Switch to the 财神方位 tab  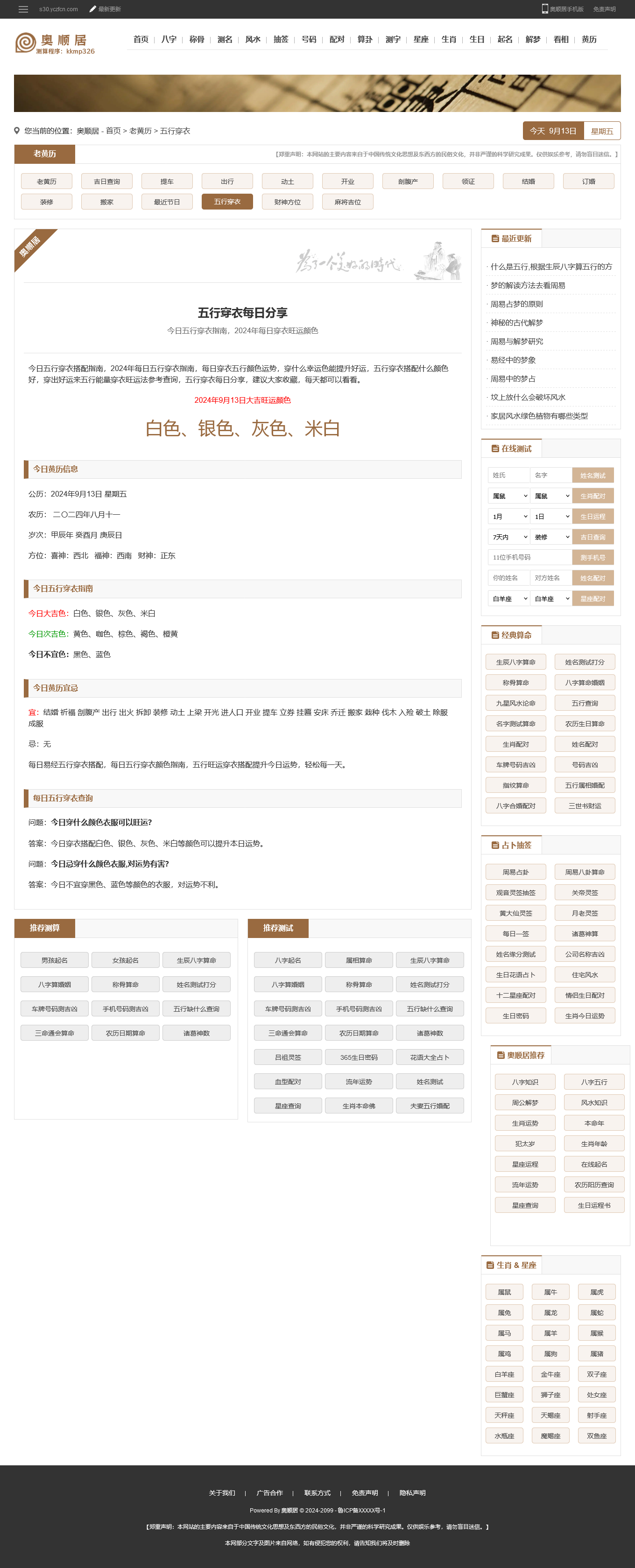[x=287, y=202]
